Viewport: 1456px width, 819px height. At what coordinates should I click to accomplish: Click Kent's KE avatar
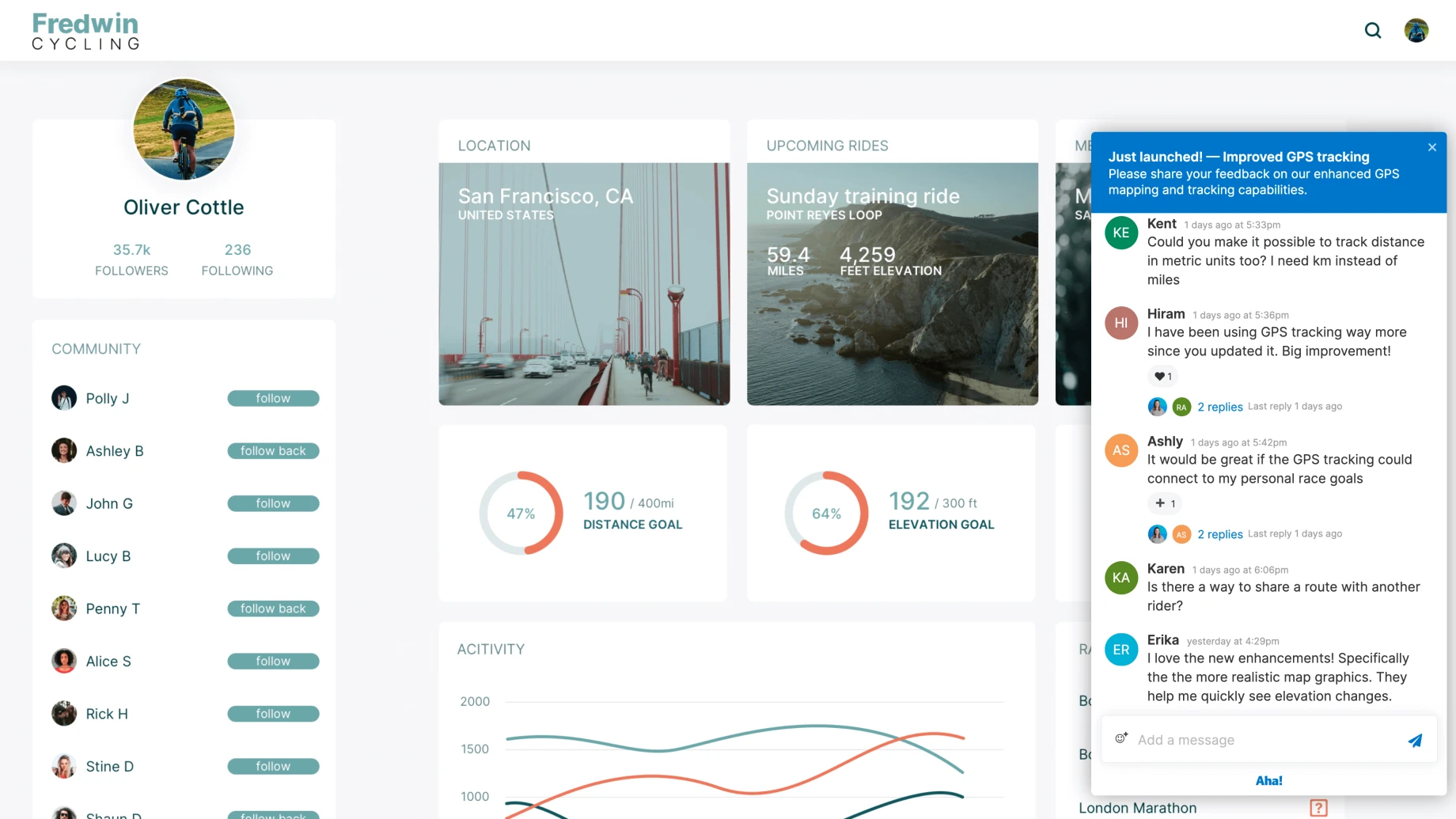(x=1121, y=233)
